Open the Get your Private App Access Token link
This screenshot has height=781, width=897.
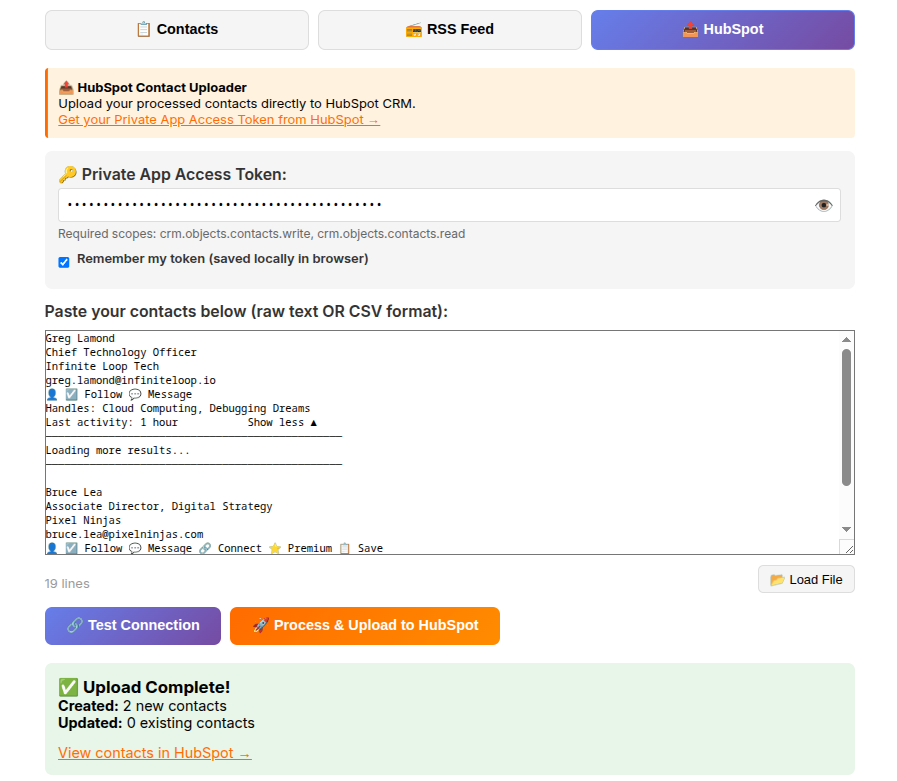(218, 119)
